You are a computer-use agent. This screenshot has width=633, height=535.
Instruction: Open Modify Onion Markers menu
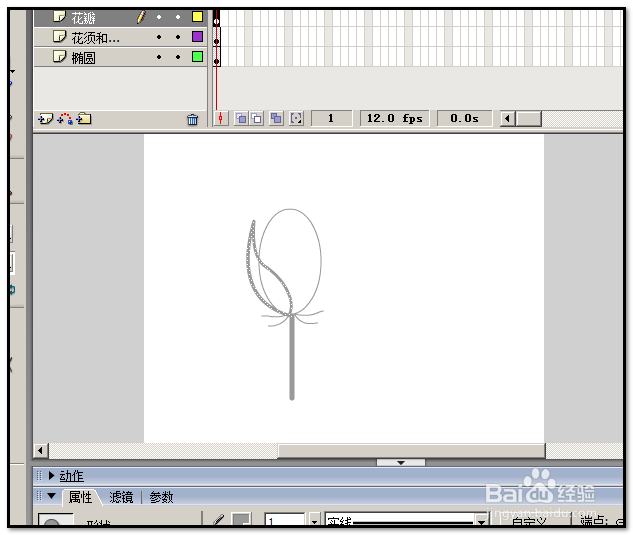(x=296, y=118)
